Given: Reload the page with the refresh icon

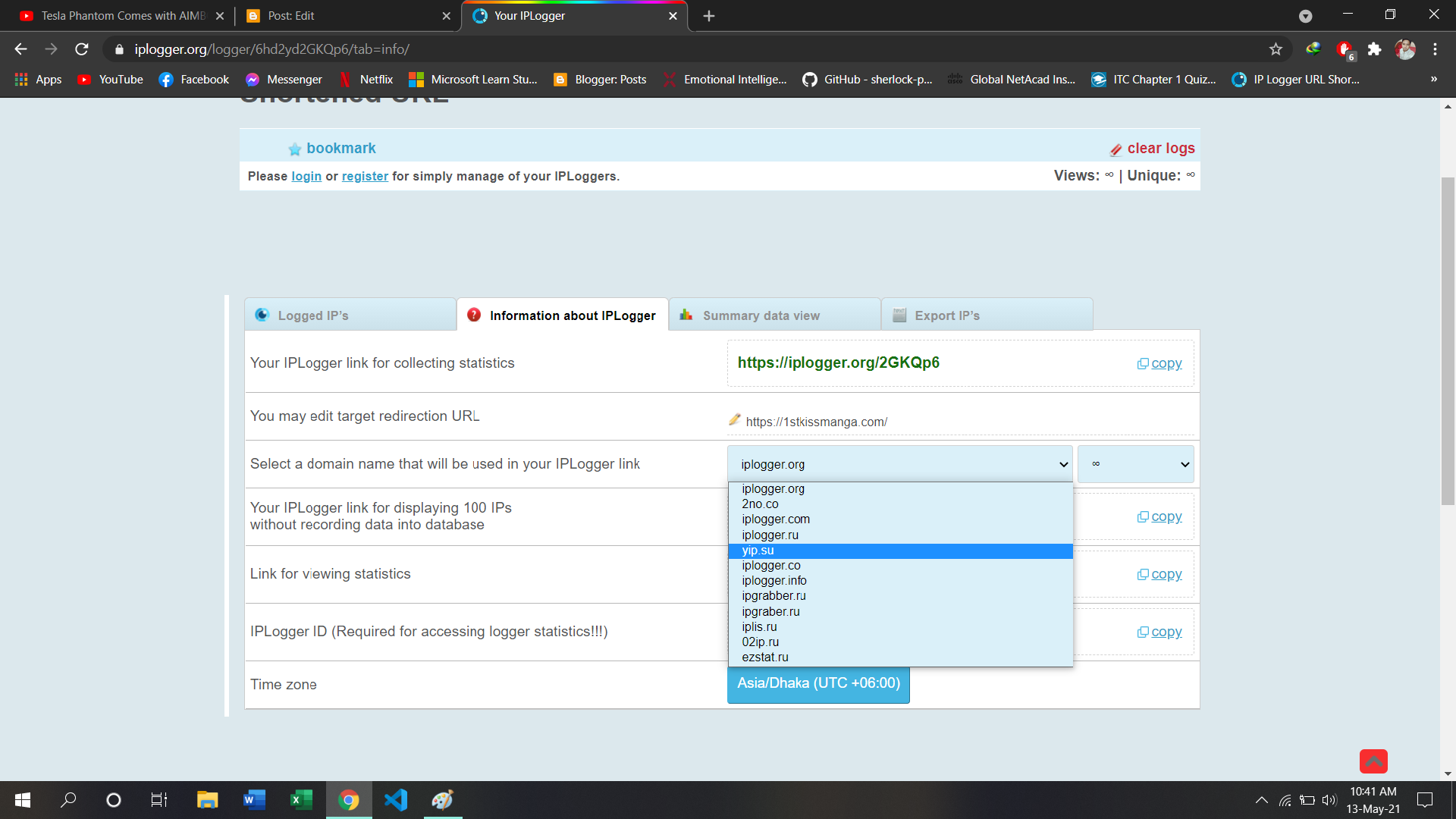Looking at the screenshot, I should coord(82,49).
